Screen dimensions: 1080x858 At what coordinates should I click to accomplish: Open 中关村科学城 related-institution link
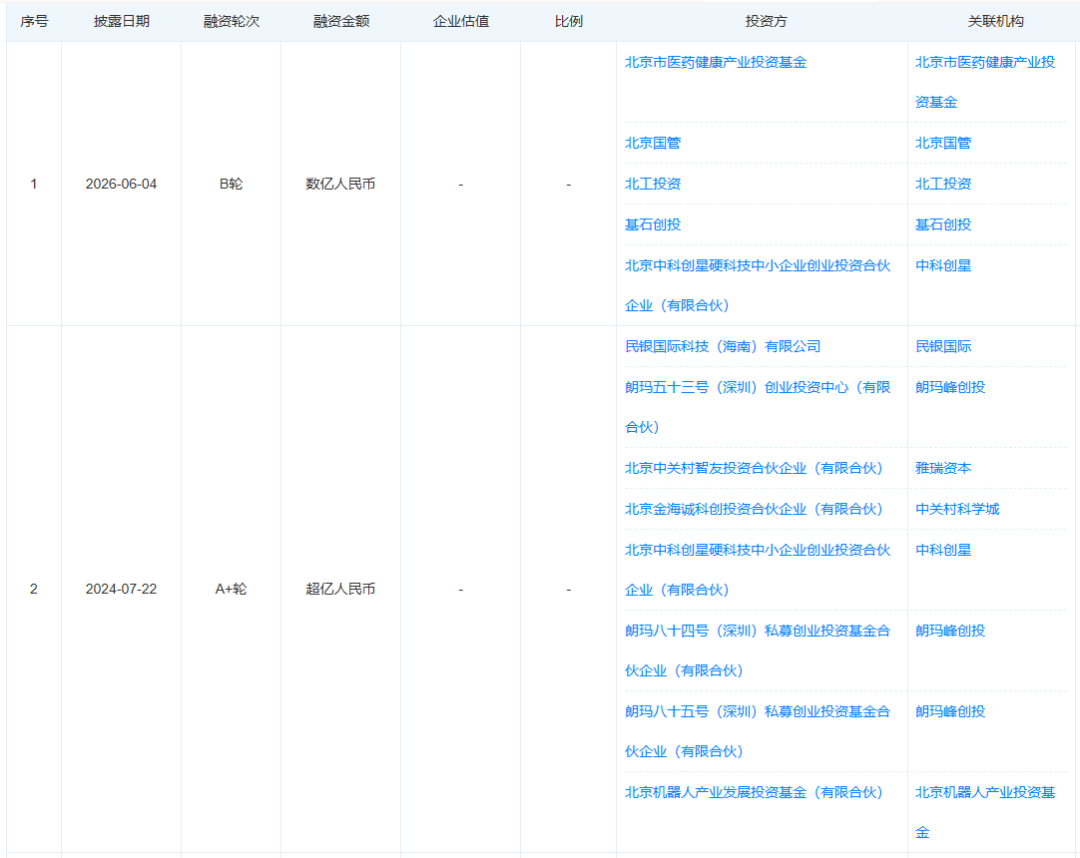tap(957, 509)
